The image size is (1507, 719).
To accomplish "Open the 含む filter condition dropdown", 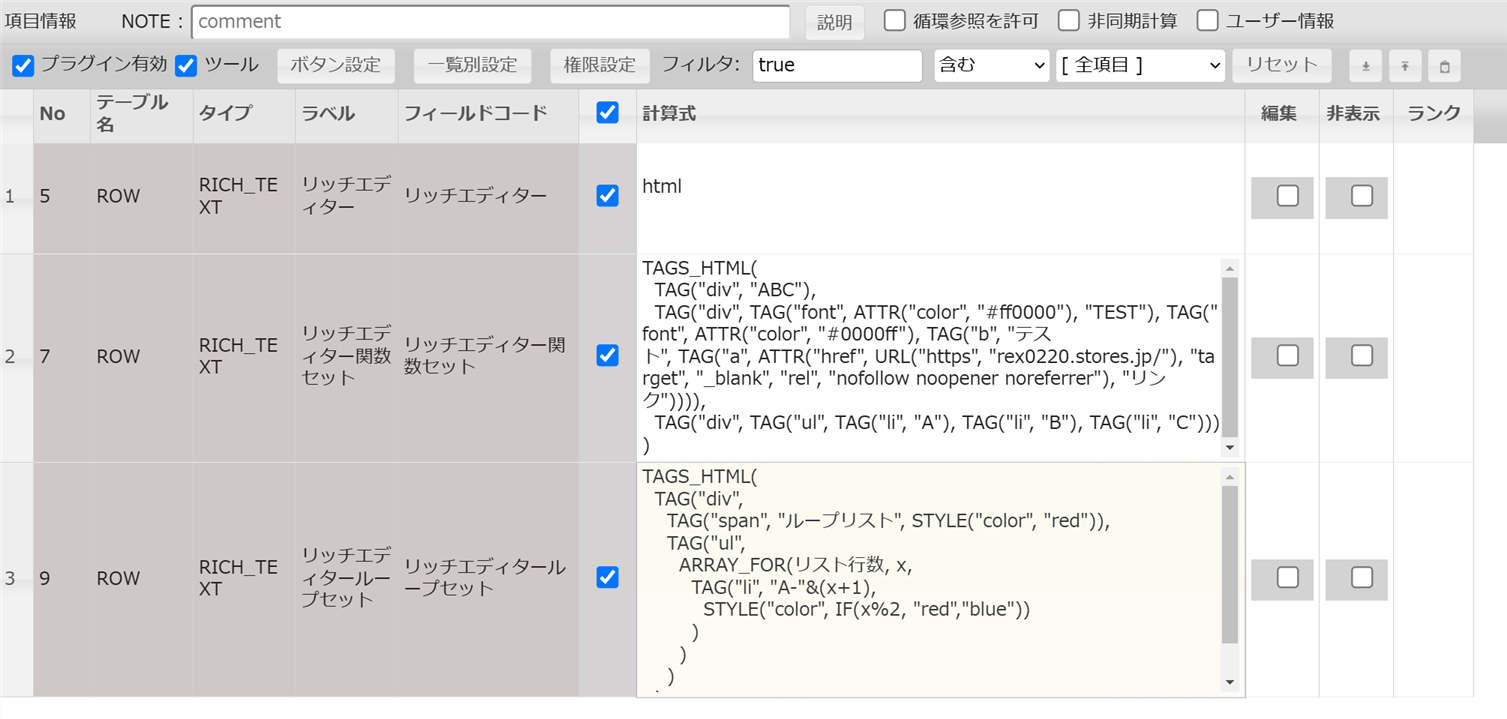I will tap(991, 65).
